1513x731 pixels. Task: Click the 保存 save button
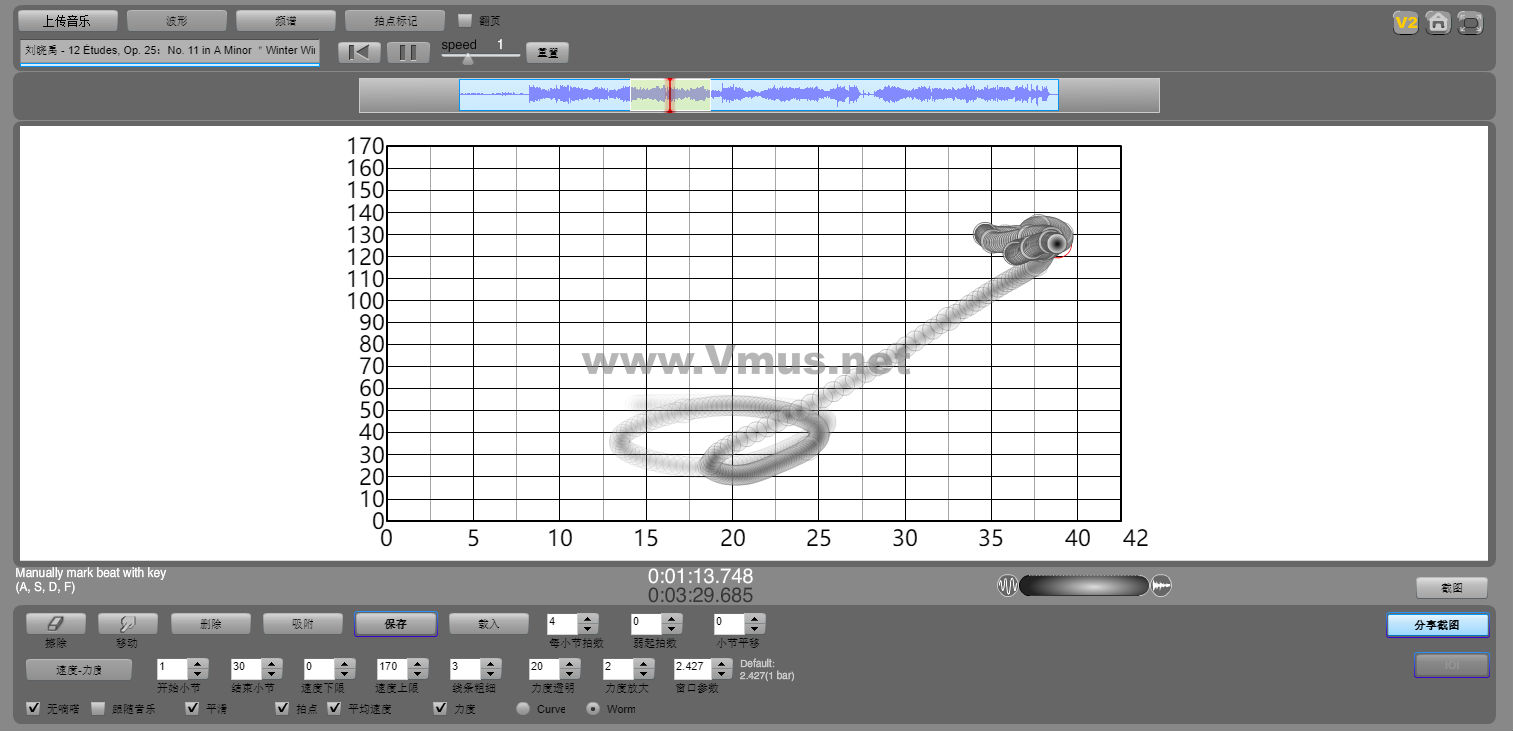point(395,624)
